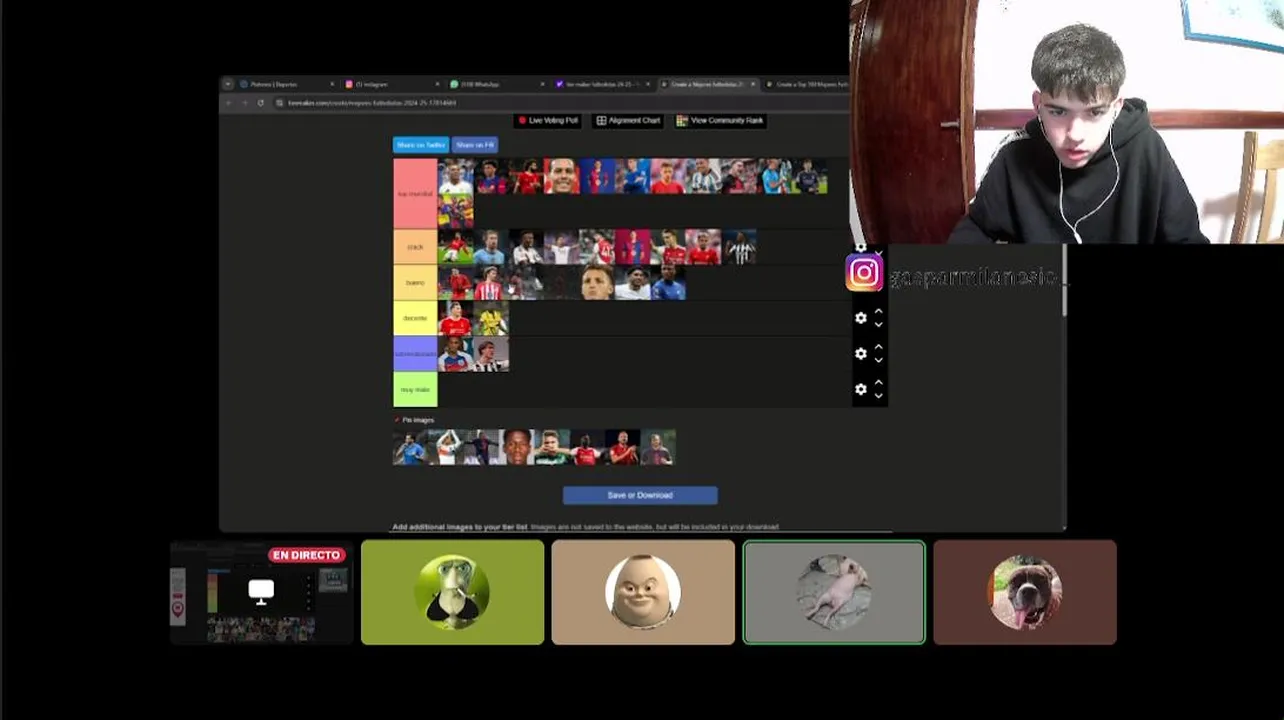
Task: Select last player in unranked pool
Action: point(658,447)
